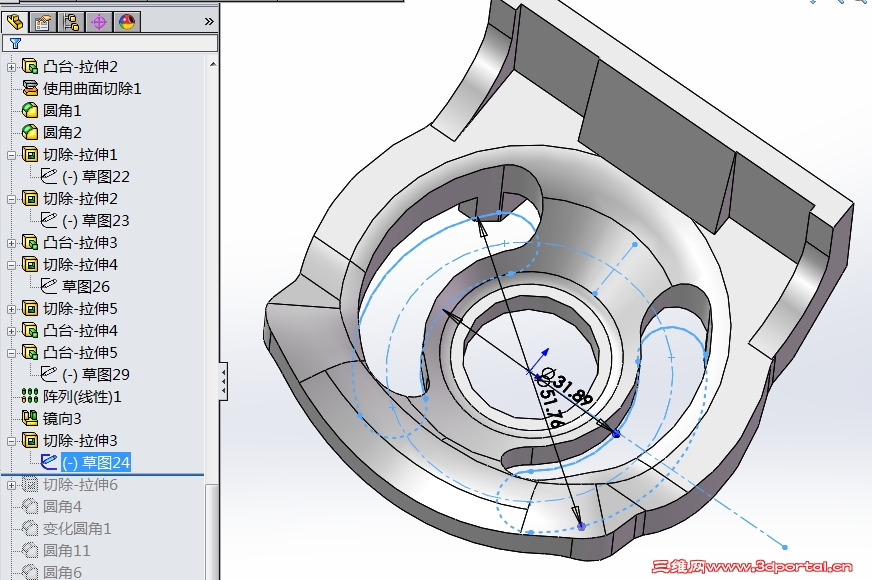This screenshot has width=872, height=580.
Task: Select the greyed 圆角6 fillet icon
Action: pyautogui.click(x=29, y=572)
